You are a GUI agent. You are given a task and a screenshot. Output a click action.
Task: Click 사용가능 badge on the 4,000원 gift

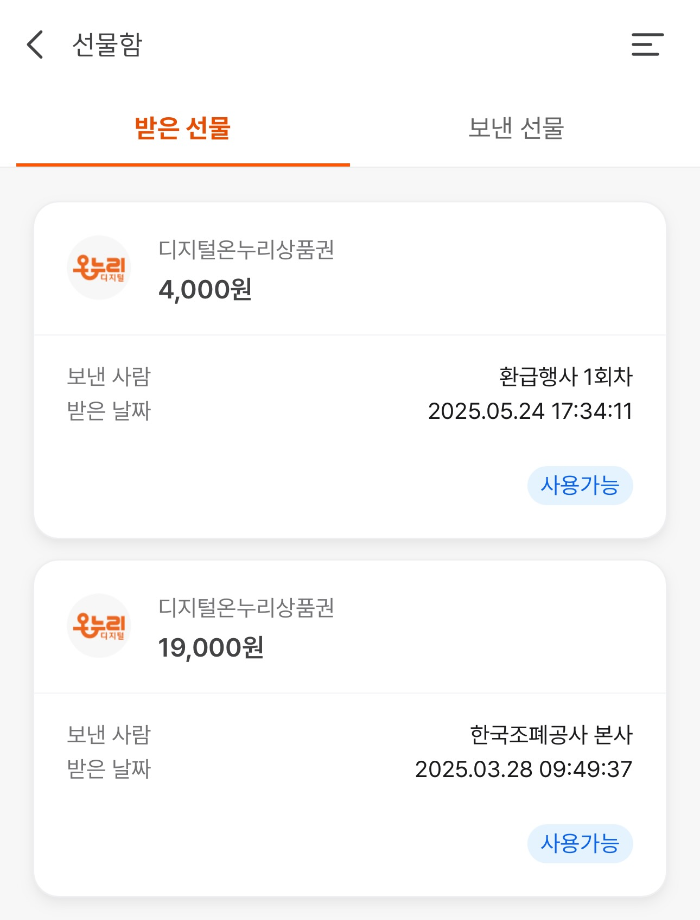(580, 486)
